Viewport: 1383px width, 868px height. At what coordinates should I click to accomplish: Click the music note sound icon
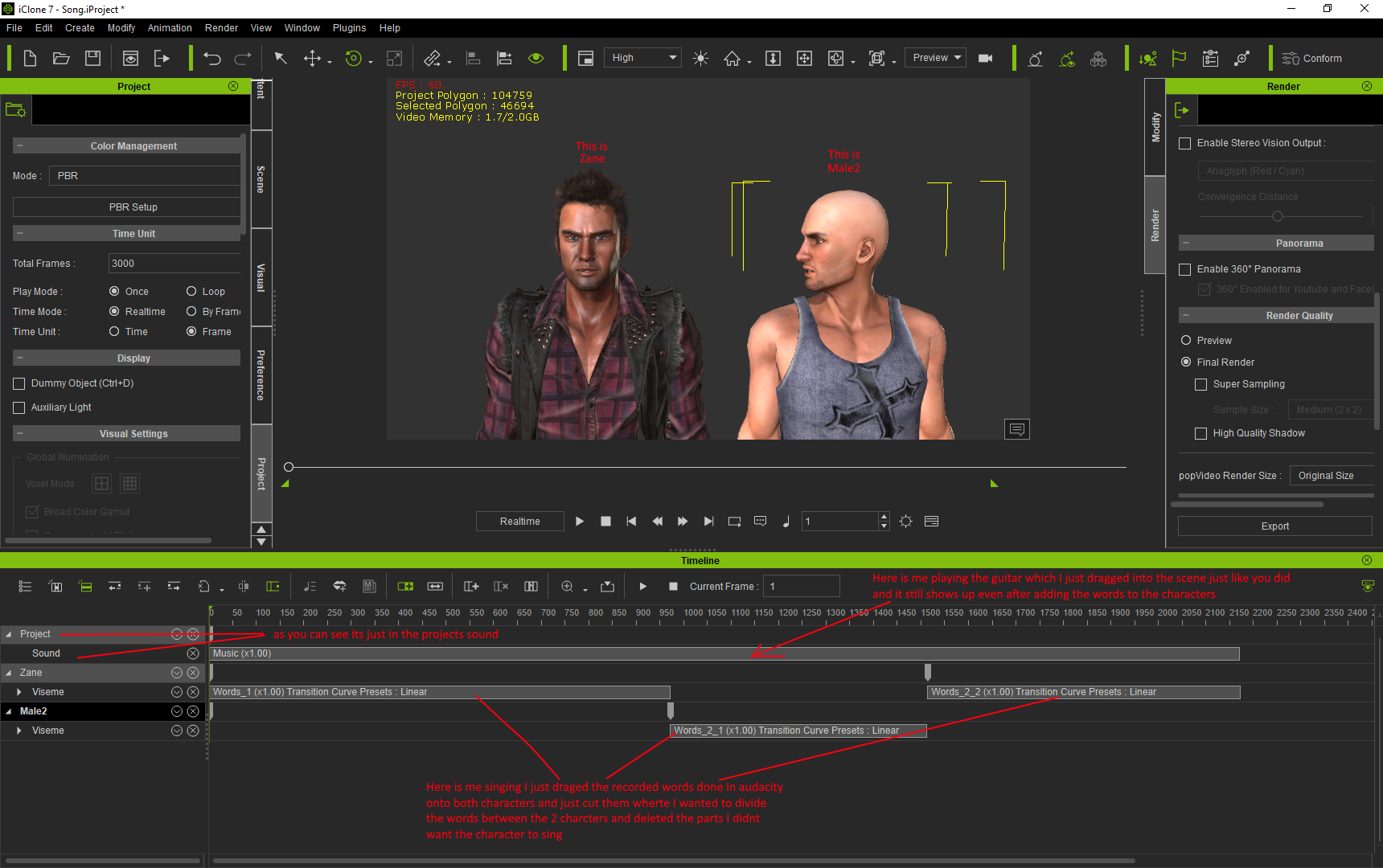point(786,522)
